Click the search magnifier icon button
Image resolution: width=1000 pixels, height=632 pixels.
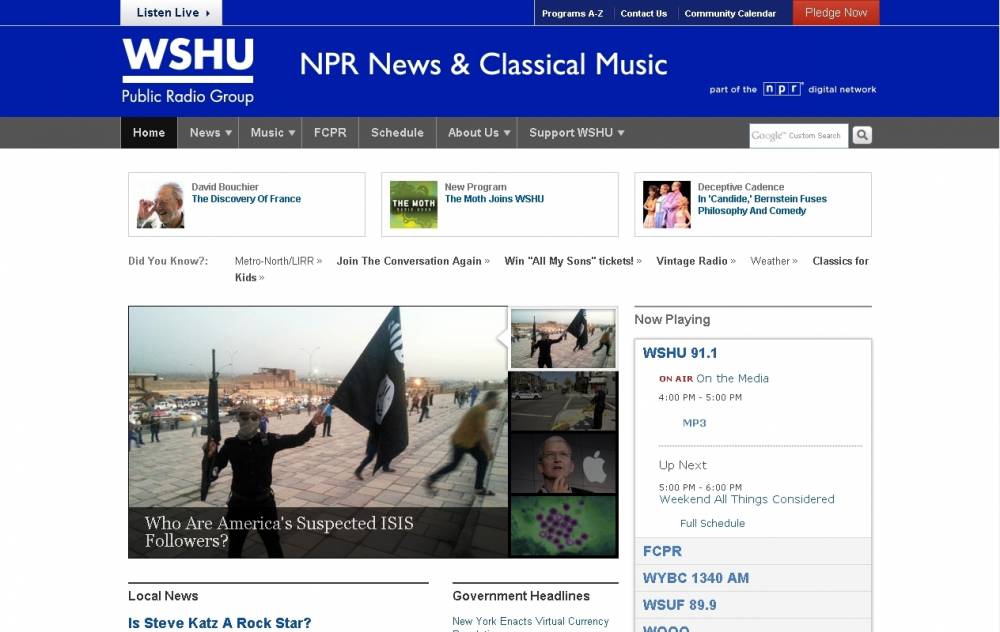[862, 135]
